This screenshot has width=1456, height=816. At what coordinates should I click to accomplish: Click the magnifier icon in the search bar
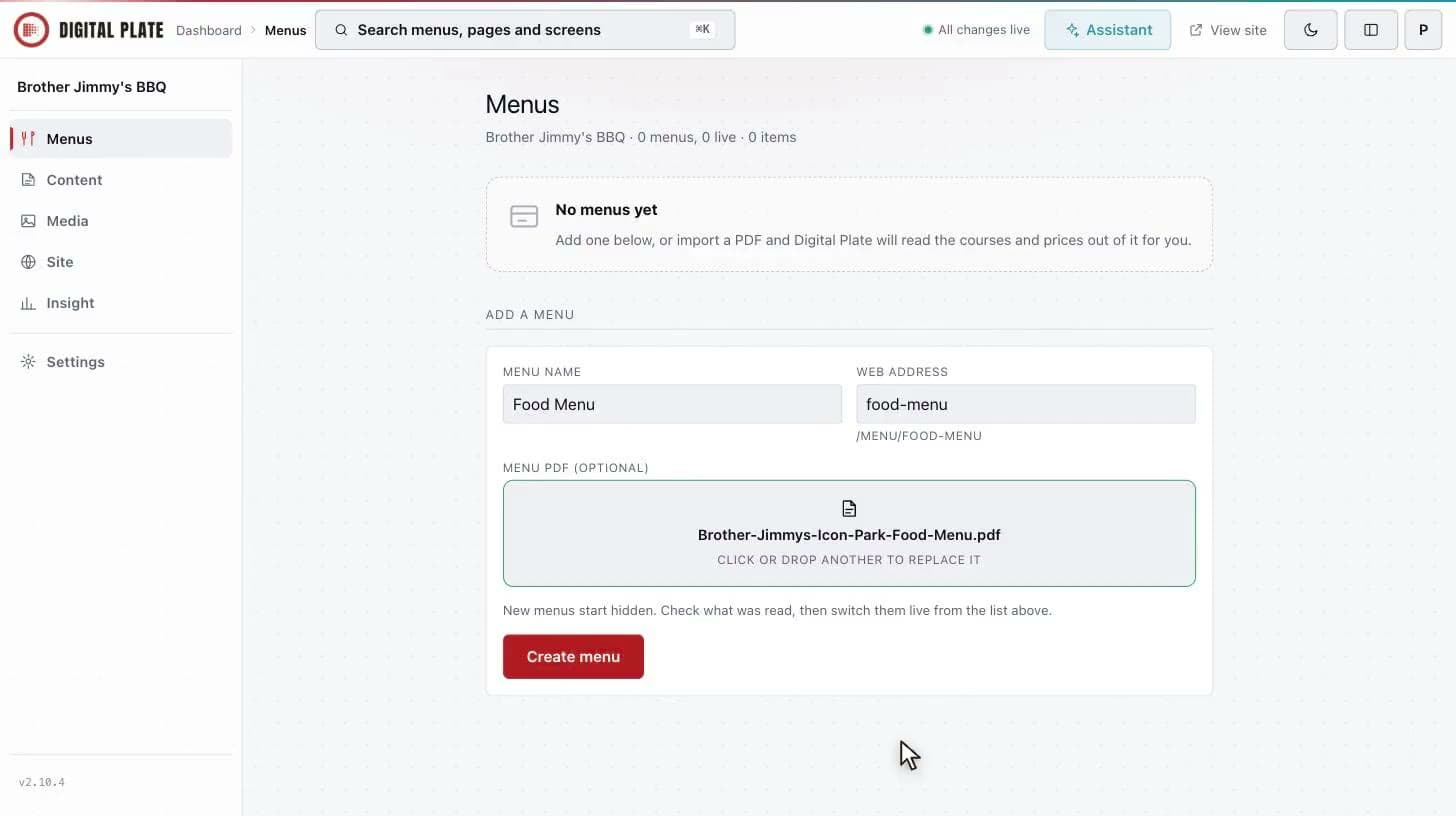[x=341, y=30]
